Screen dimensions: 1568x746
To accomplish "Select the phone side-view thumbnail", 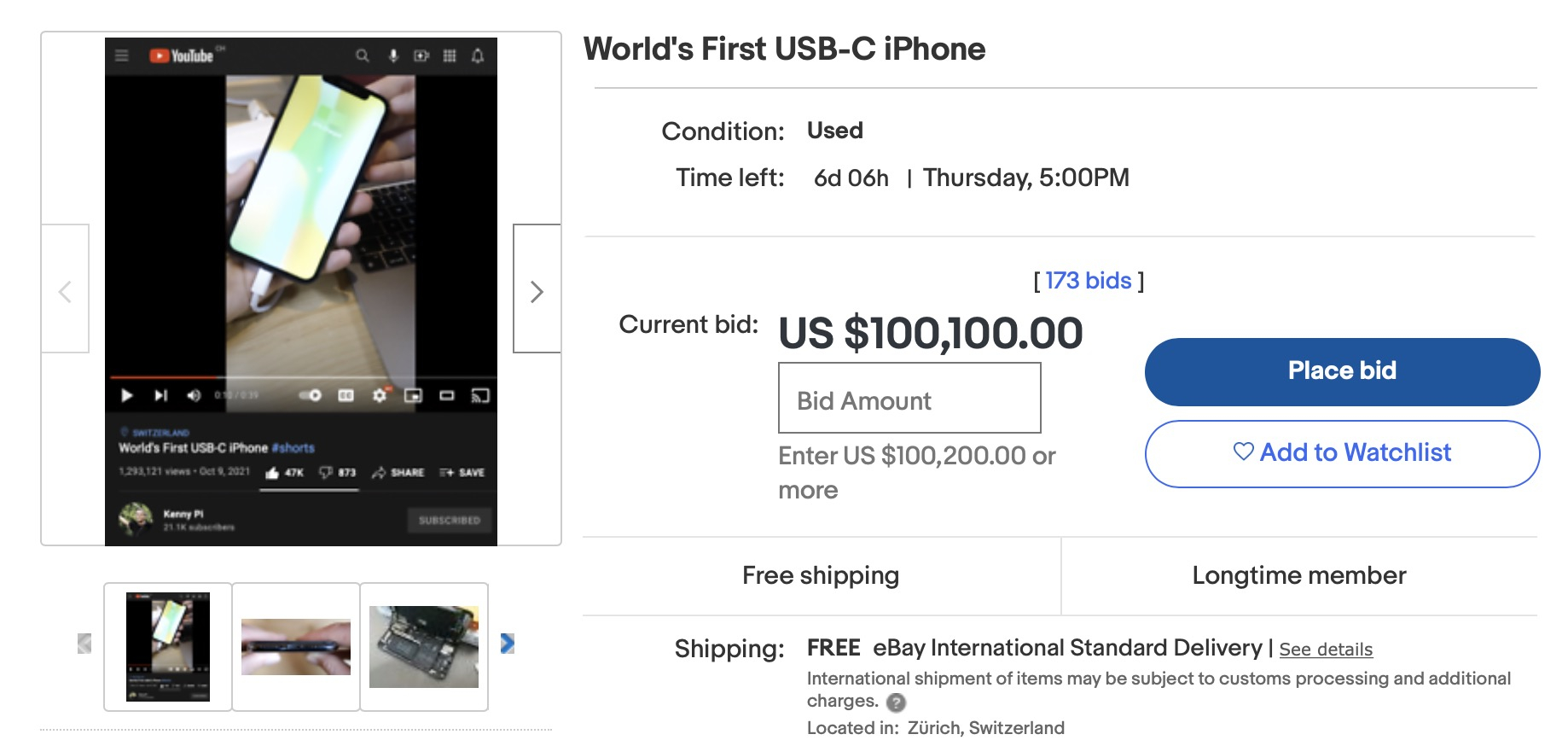I will coord(296,647).
